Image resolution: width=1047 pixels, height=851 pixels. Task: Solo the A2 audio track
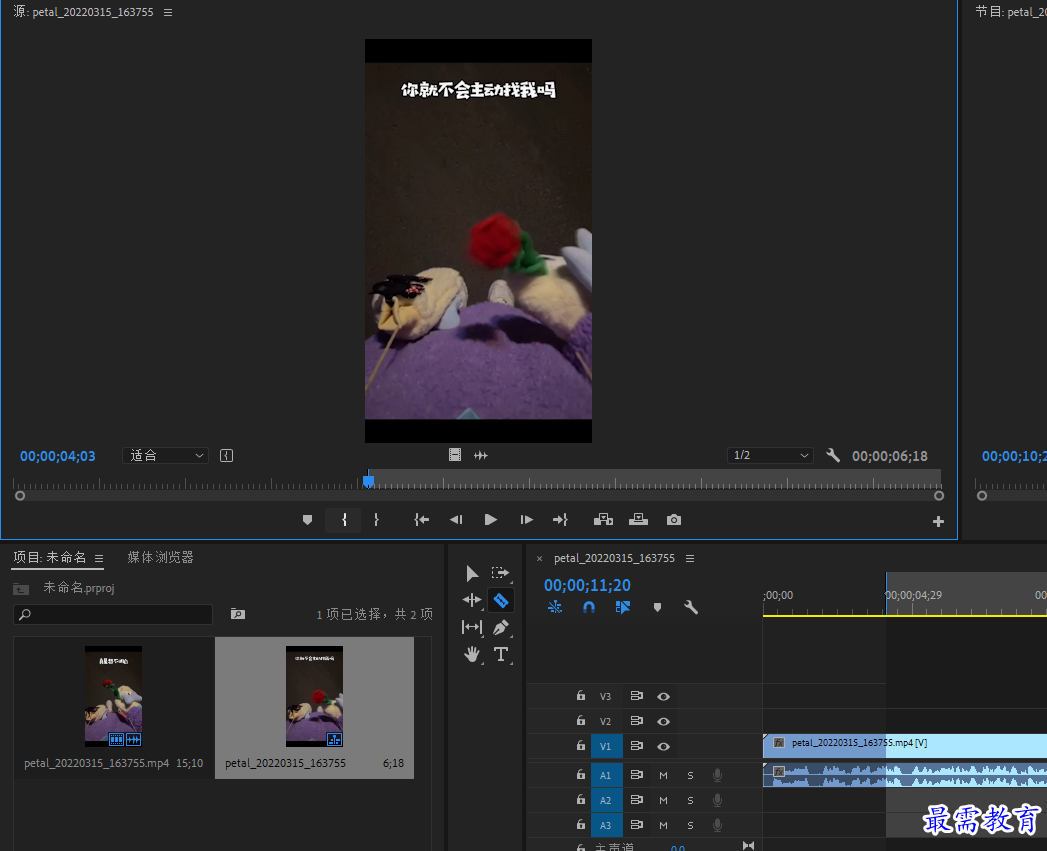point(690,800)
